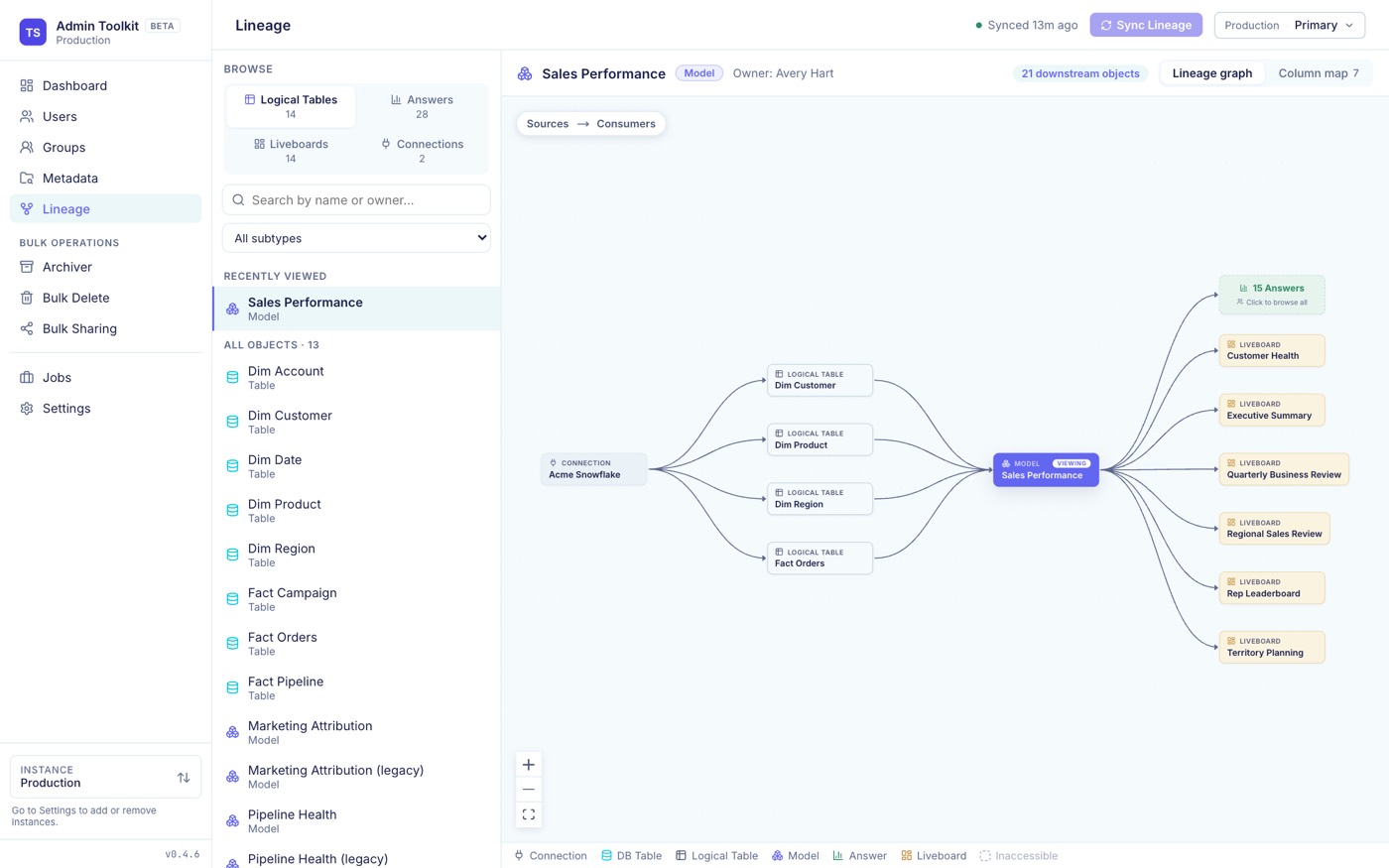Open the All subtypes dropdown

[356, 238]
